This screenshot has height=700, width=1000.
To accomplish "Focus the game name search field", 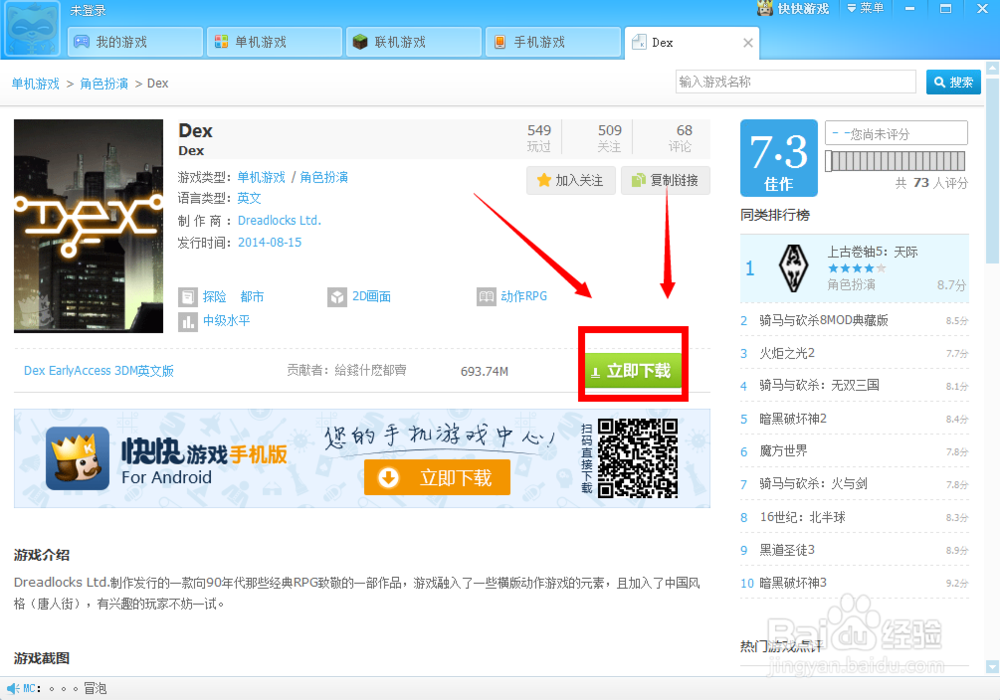I will [795, 82].
